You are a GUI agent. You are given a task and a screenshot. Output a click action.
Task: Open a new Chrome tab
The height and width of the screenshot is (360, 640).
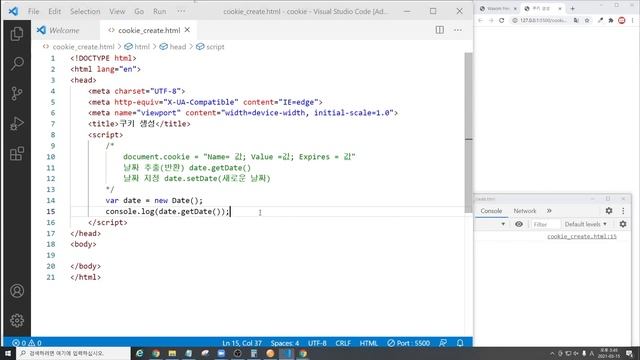click(x=572, y=8)
